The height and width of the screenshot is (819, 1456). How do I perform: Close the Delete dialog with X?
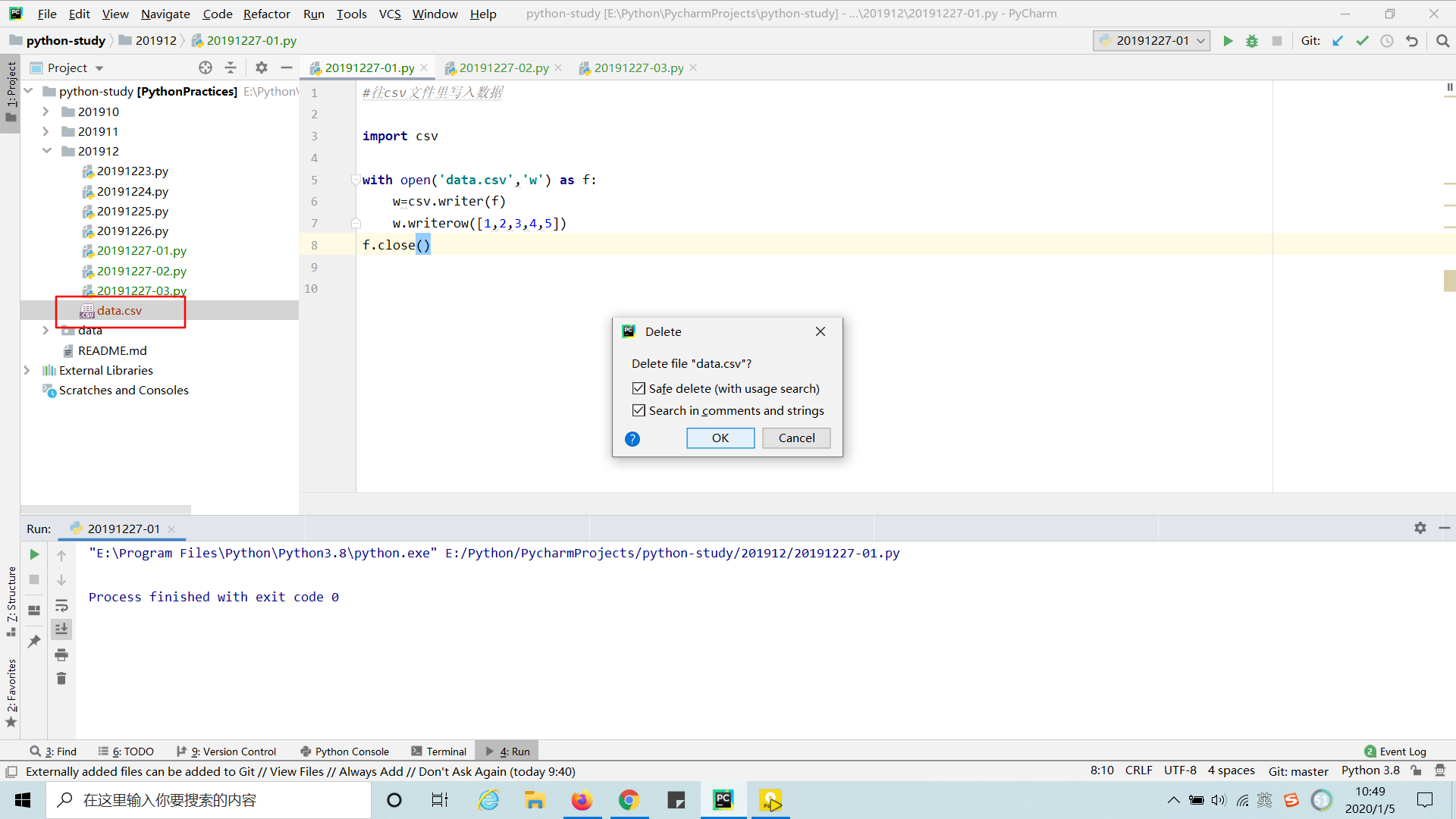pos(821,331)
